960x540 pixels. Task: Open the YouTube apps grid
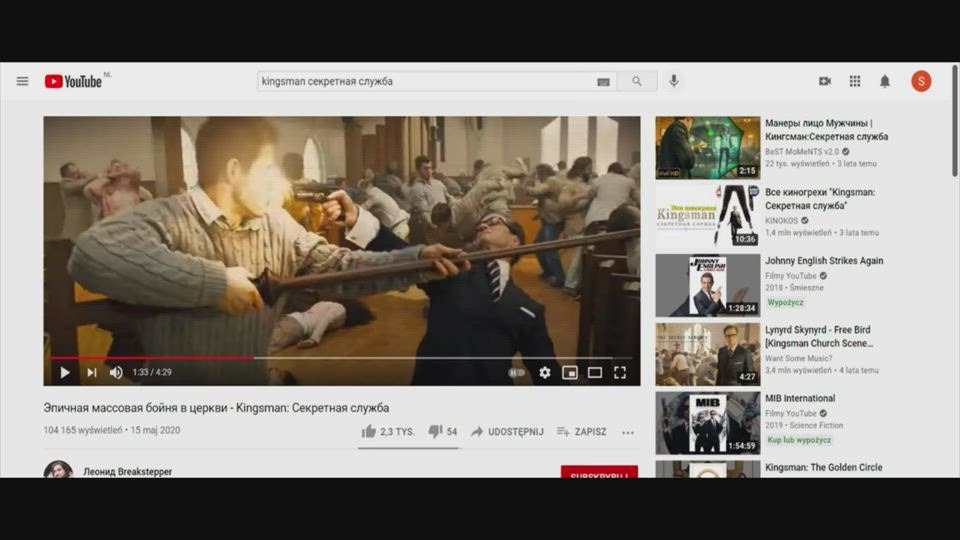(855, 81)
